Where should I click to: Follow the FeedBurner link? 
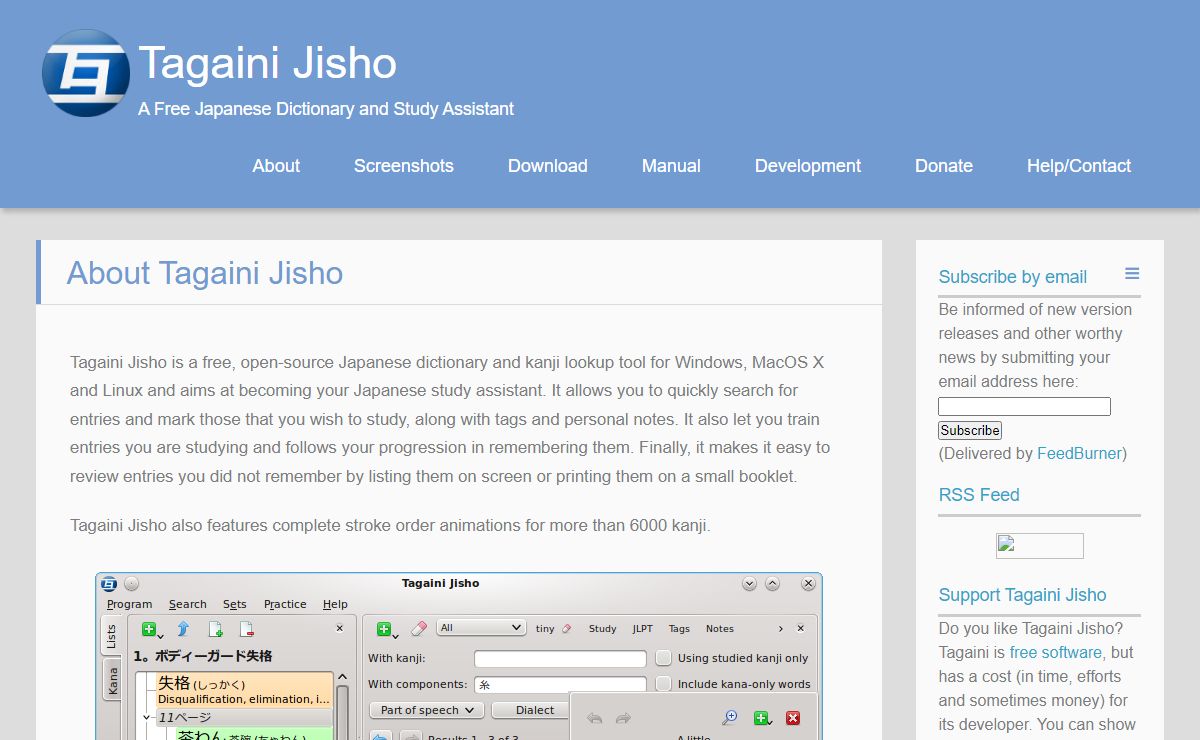(1079, 453)
